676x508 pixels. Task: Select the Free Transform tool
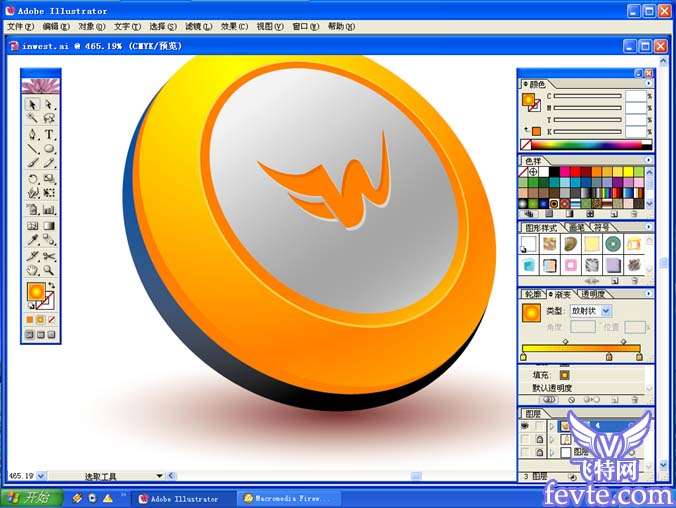[49, 193]
